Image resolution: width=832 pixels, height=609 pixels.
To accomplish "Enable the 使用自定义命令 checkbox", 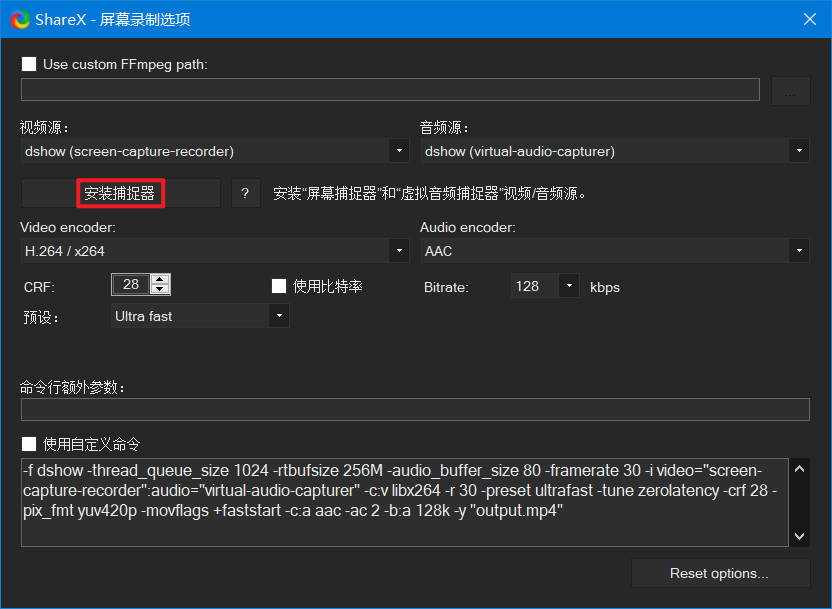I will 29,443.
